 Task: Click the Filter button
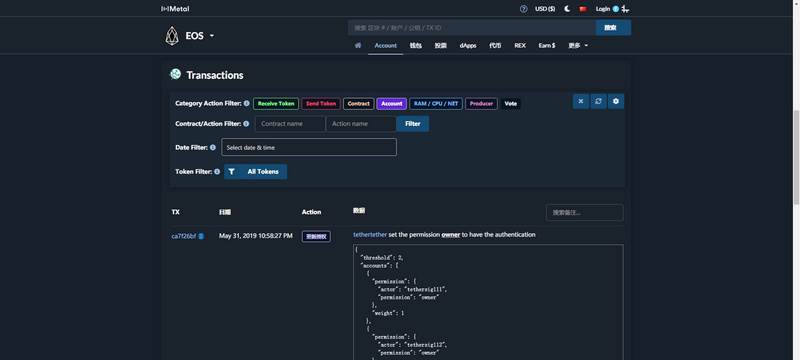pyautogui.click(x=413, y=124)
